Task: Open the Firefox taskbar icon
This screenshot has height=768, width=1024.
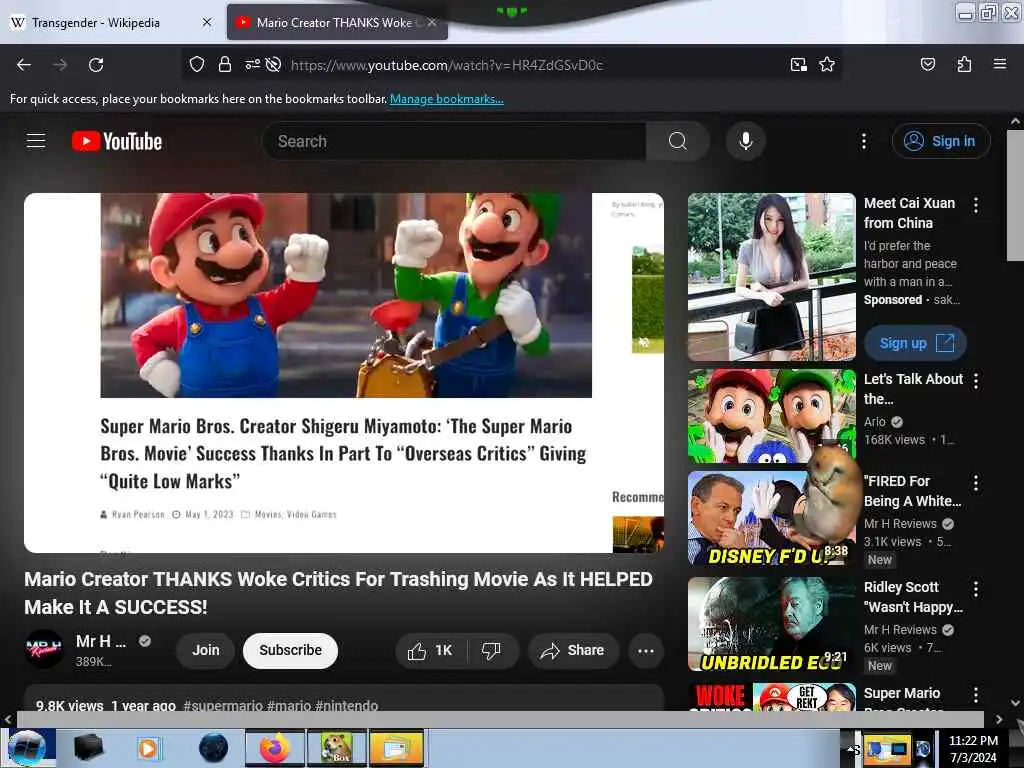Action: coord(274,748)
